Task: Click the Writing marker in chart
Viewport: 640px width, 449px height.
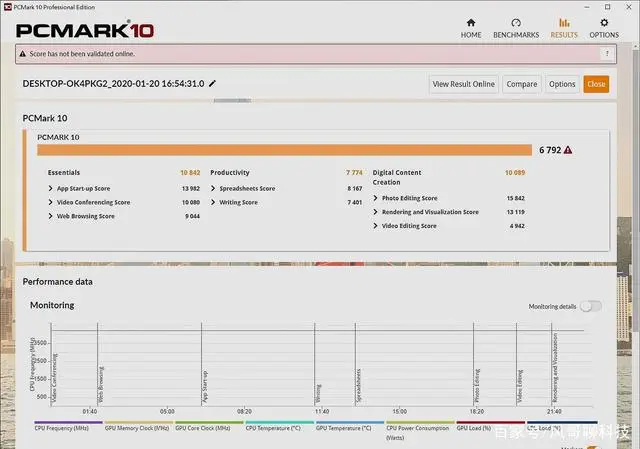Action: [x=318, y=393]
